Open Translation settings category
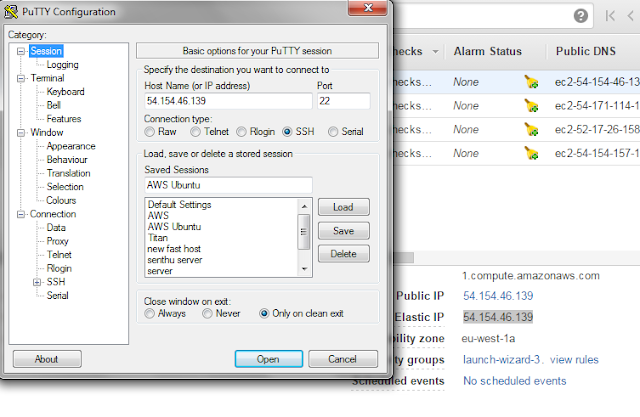Image resolution: width=640 pixels, height=417 pixels. [68, 173]
